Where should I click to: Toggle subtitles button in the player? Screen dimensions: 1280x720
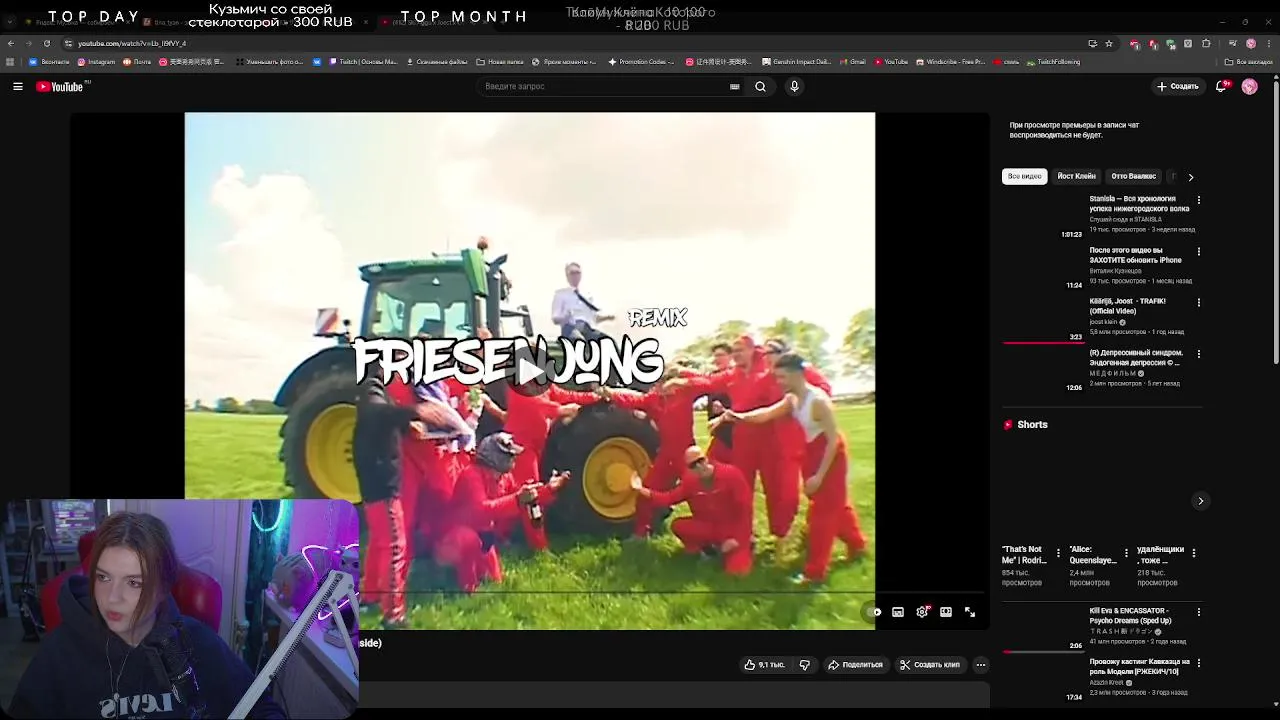[x=898, y=612]
